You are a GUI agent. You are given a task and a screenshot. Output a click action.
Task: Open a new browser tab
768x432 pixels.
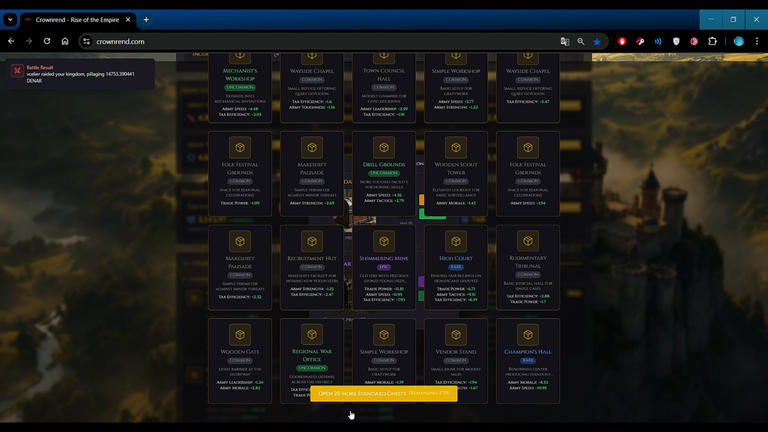pyautogui.click(x=146, y=20)
